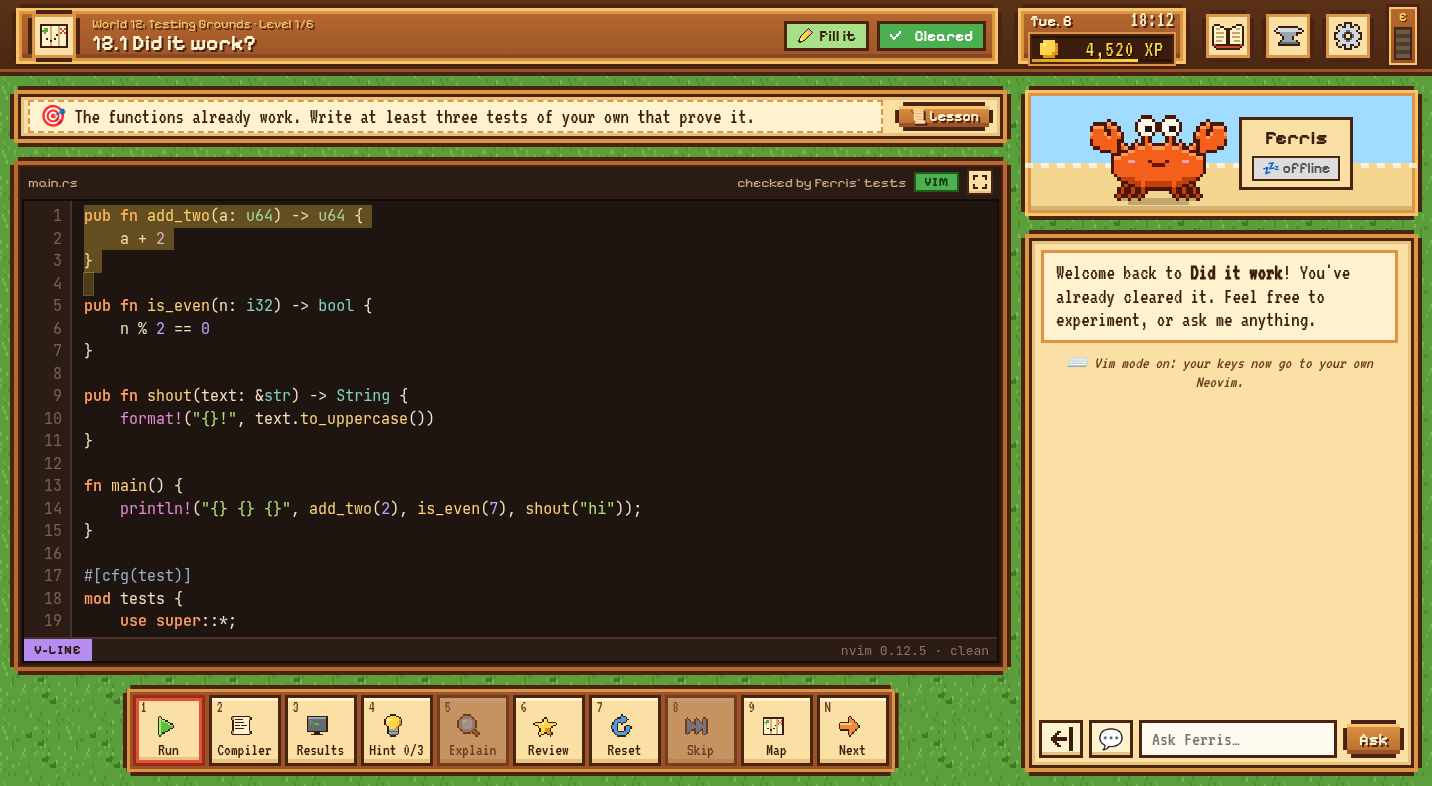
Task: Collapse the Ferris chat panel
Action: (x=1061, y=739)
